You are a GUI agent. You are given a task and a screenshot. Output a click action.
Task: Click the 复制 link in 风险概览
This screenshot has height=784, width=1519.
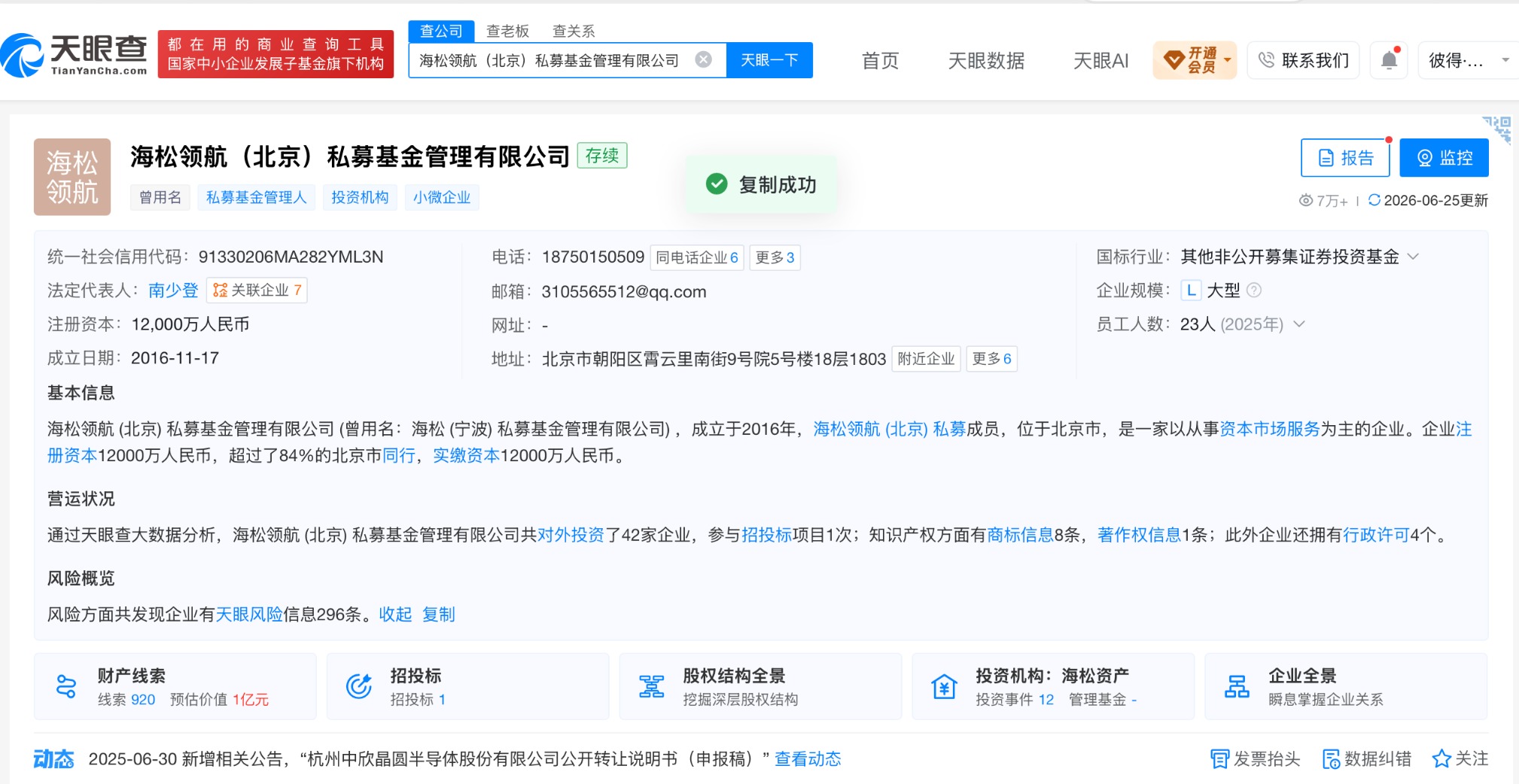(x=438, y=615)
